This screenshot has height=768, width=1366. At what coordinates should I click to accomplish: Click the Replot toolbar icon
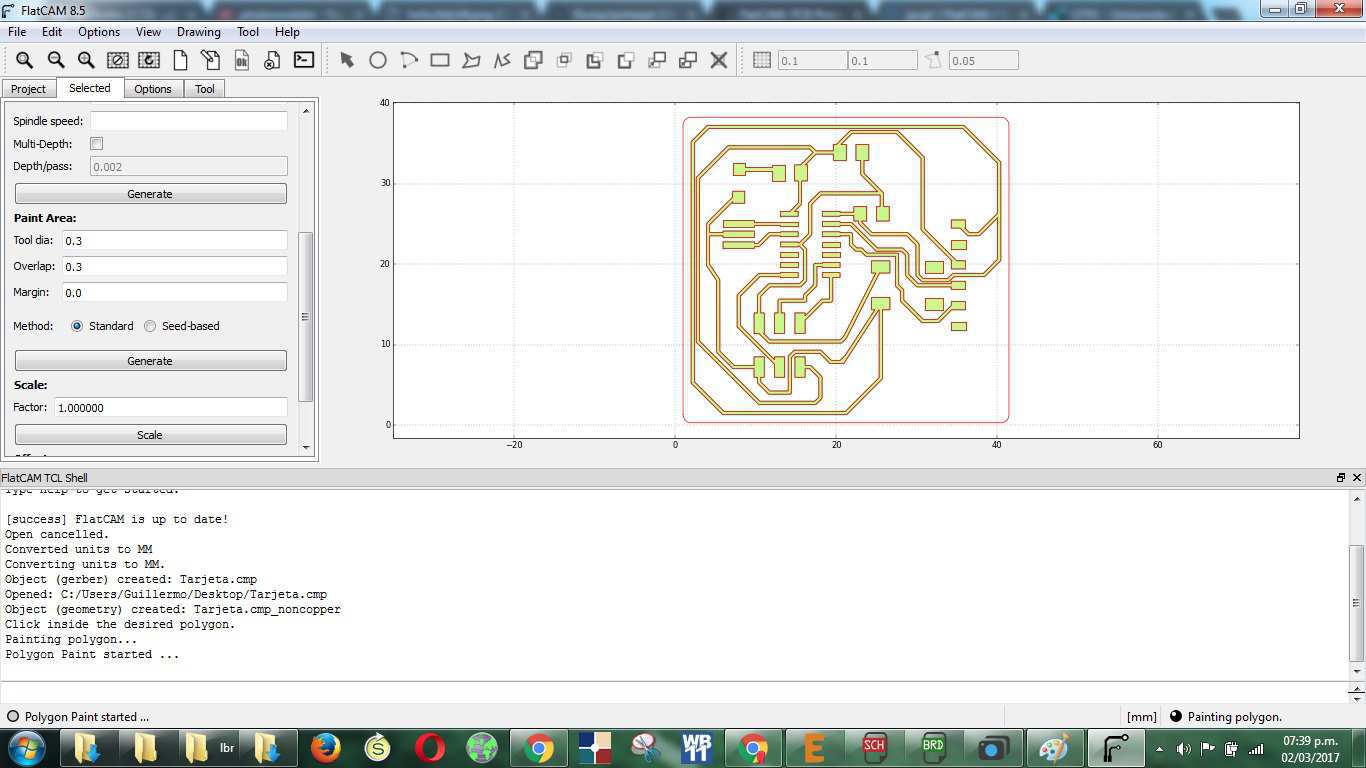(x=148, y=60)
